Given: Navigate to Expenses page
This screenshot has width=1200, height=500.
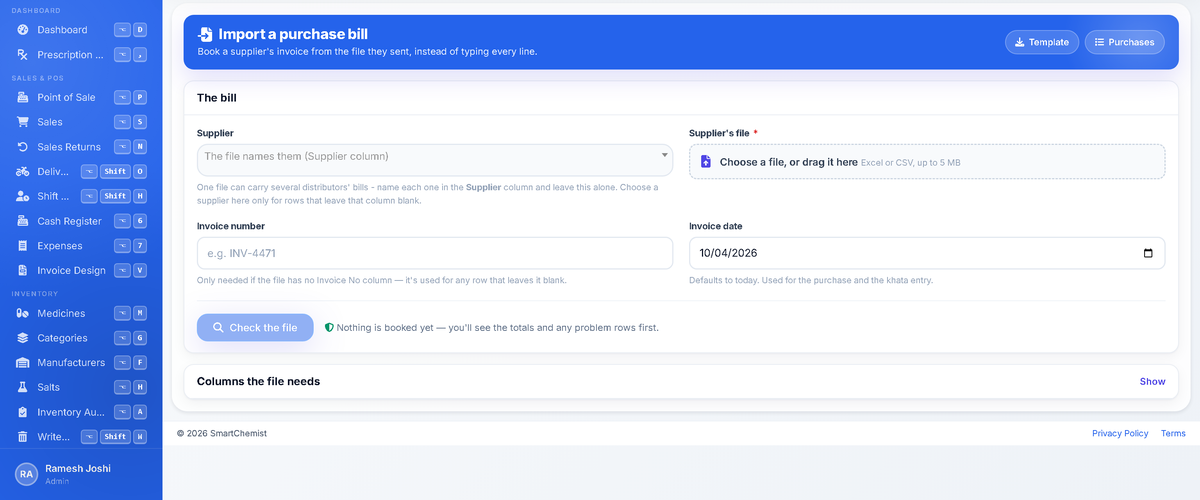Looking at the screenshot, I should click(81, 246).
